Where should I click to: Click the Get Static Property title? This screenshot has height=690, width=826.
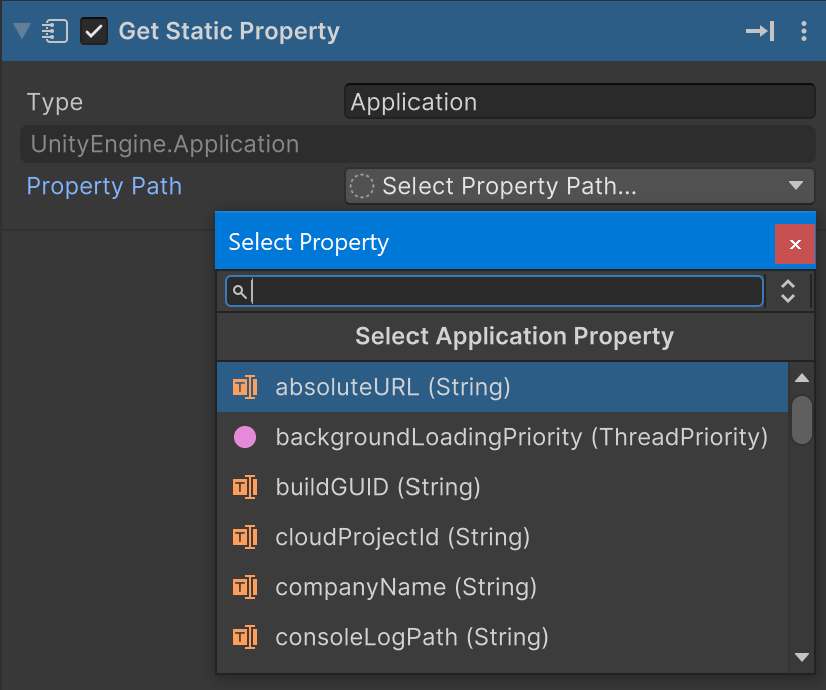[229, 31]
